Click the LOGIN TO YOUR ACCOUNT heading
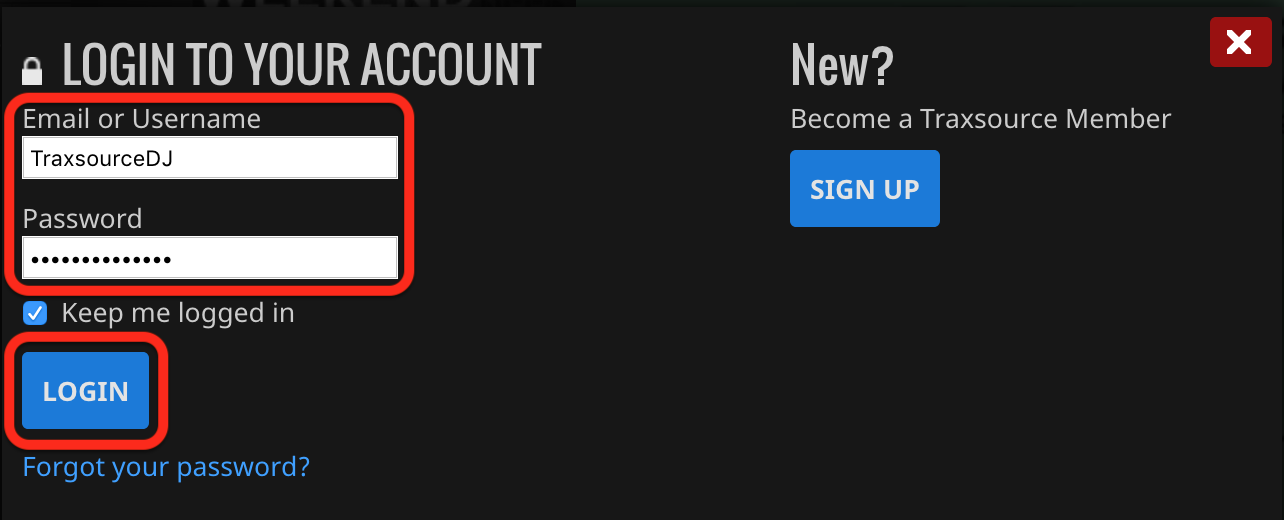Screen dimensions: 1284x520 point(302,65)
